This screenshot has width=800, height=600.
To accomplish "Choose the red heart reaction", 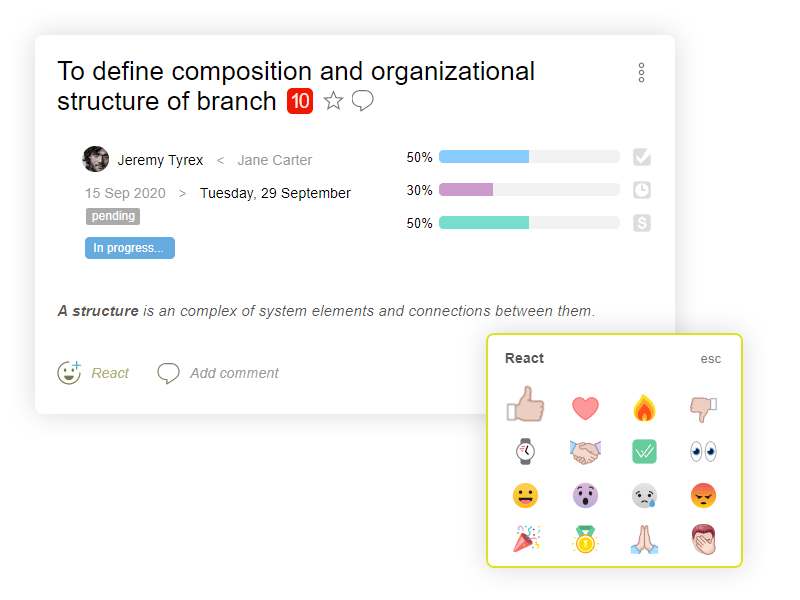I will coord(585,408).
